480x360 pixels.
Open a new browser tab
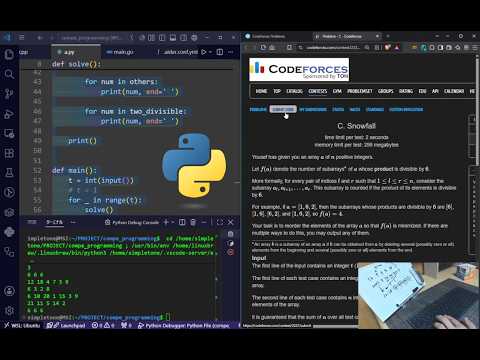388,36
